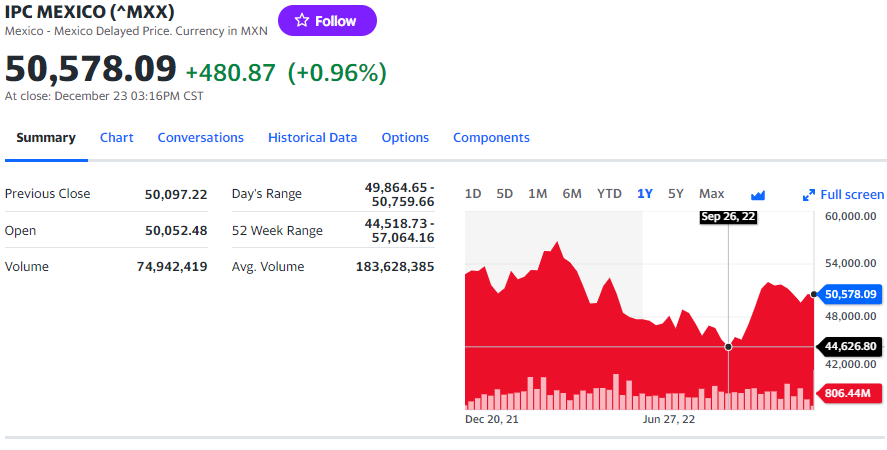Click the Full screen expand icon
The height and width of the screenshot is (450, 887).
809,195
